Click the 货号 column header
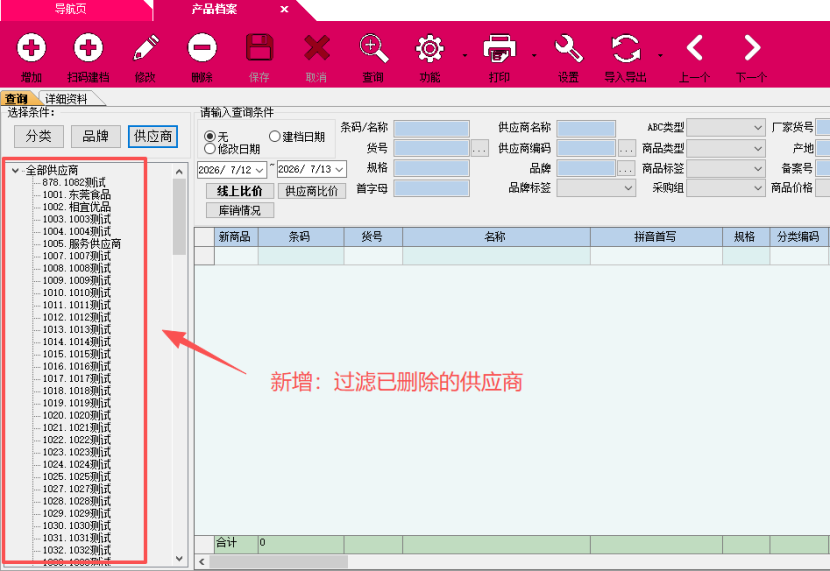830x571 pixels. [373, 237]
